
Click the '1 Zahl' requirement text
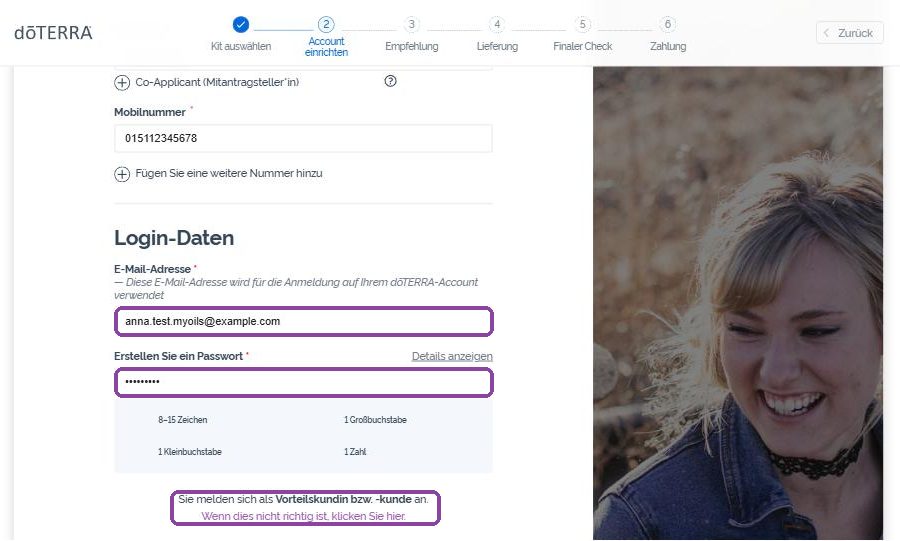[x=355, y=452]
